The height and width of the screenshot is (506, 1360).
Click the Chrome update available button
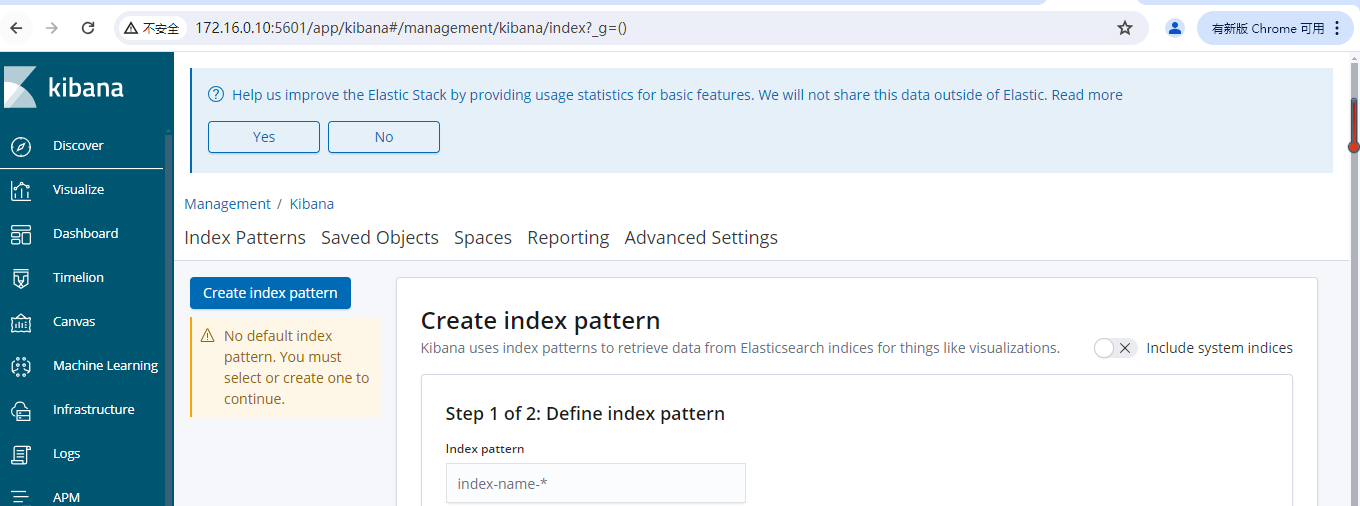point(1276,28)
